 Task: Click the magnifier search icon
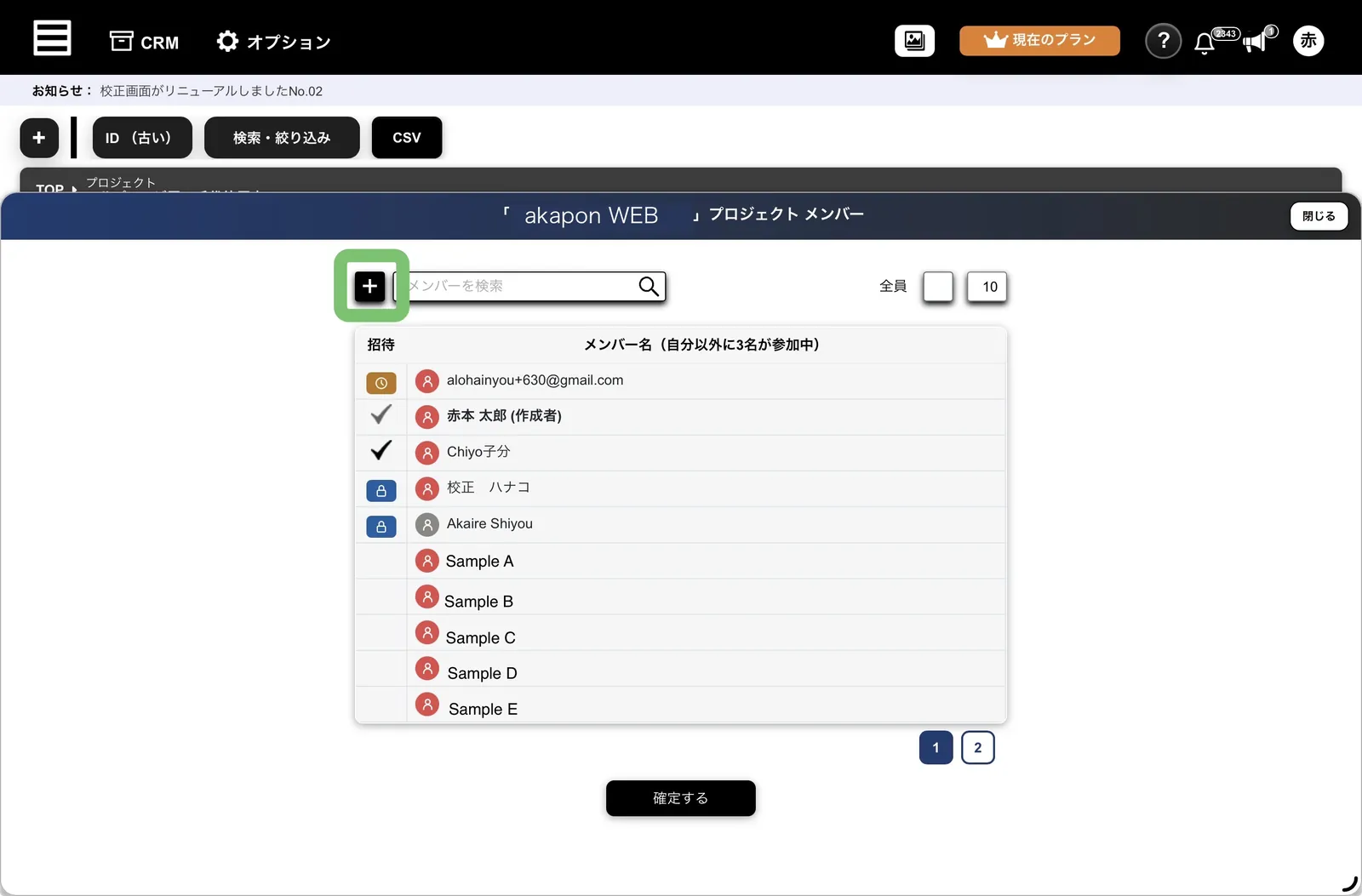649,286
